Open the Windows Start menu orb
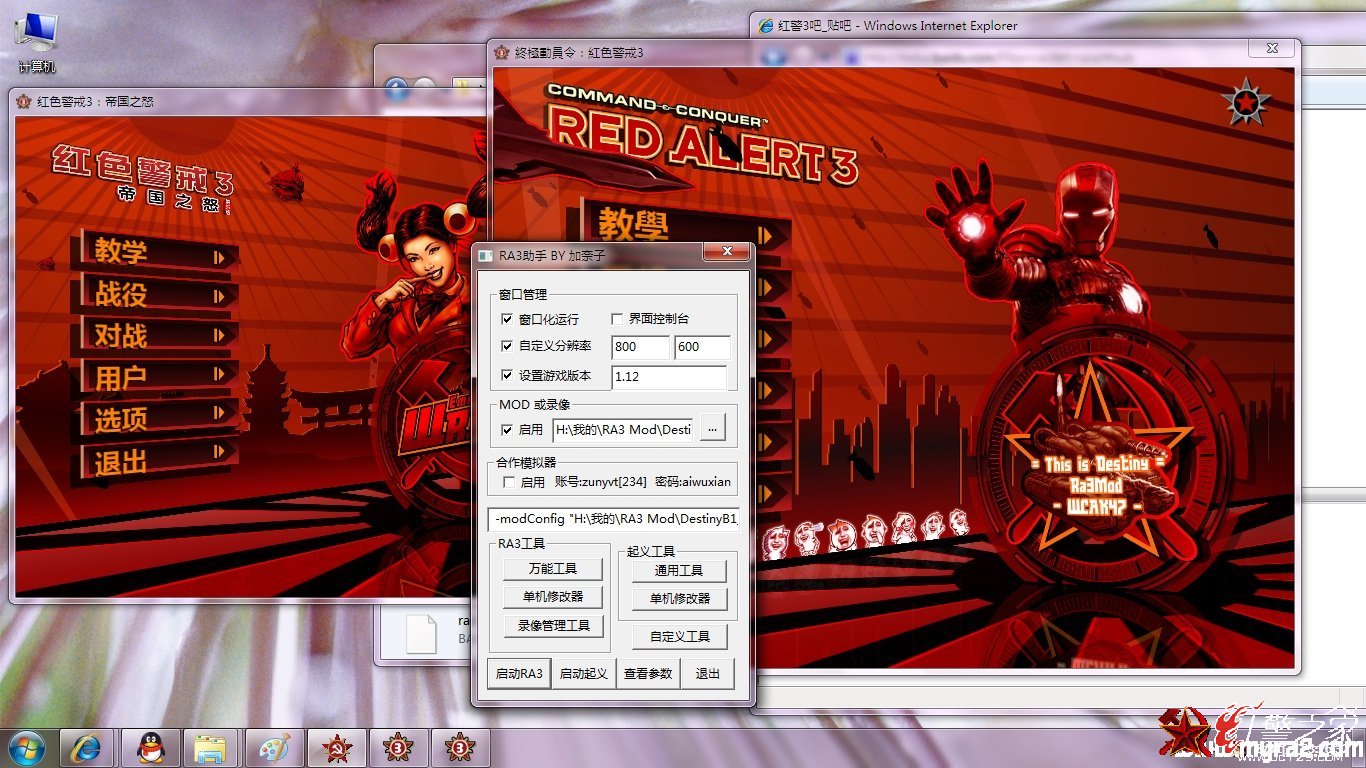 point(27,747)
